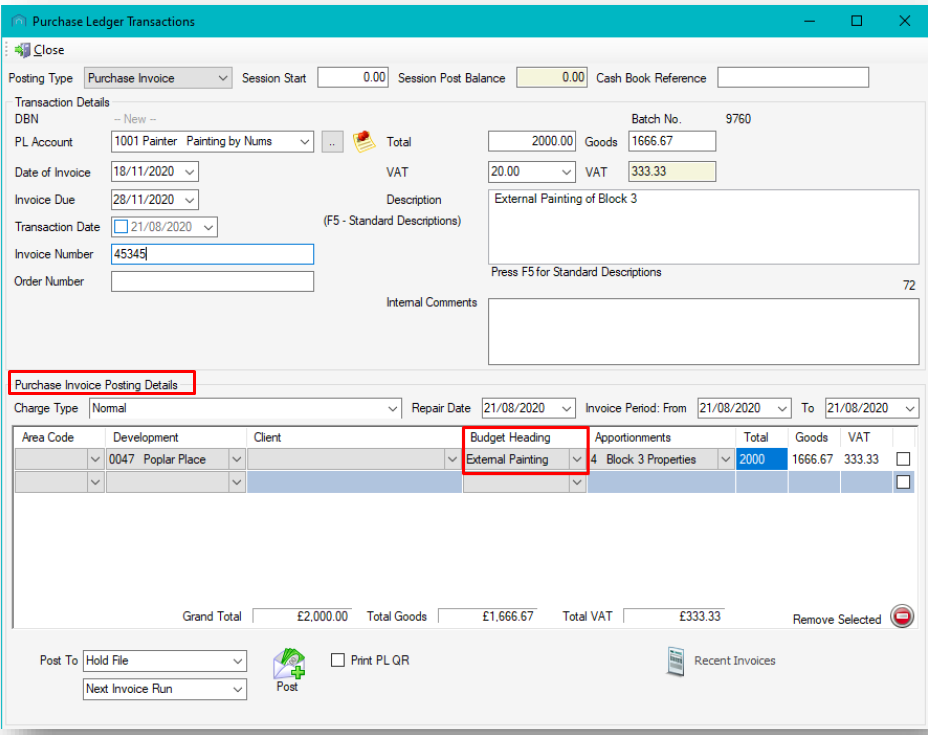Viewport: 928px width, 735px height.
Task: Expand the Area Code dropdown in first row
Action: coord(95,459)
